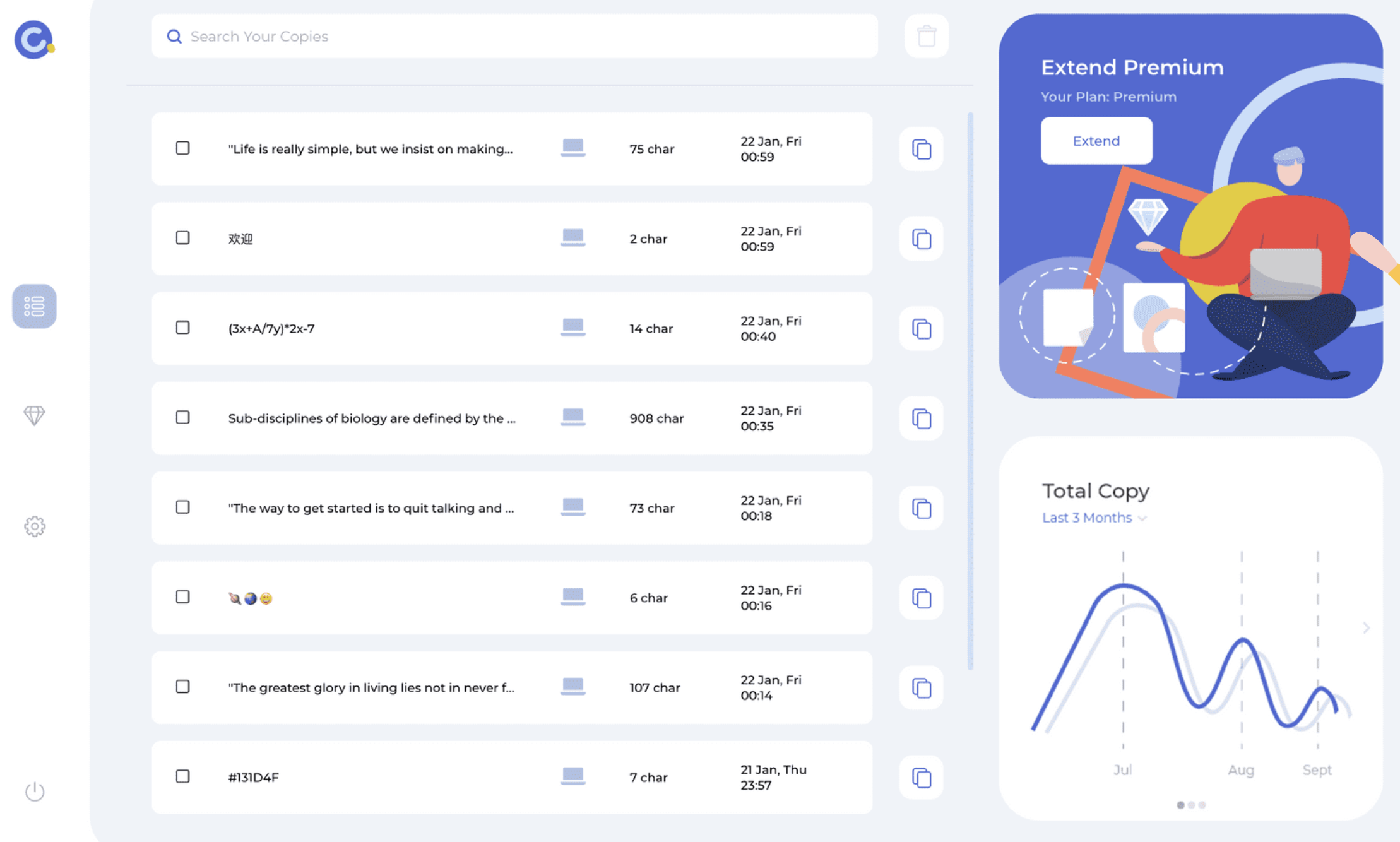Image resolution: width=1400 pixels, height=842 pixels.
Task: Go to next chart with right chevron
Action: coord(1366,627)
